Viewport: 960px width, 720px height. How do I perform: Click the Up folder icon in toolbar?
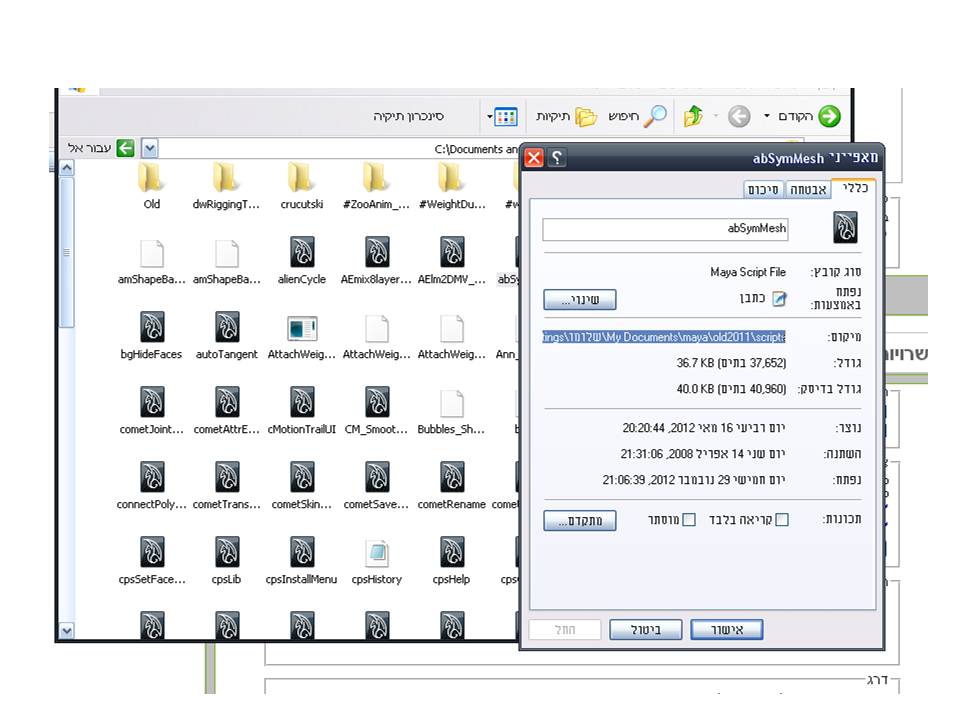pyautogui.click(x=693, y=116)
